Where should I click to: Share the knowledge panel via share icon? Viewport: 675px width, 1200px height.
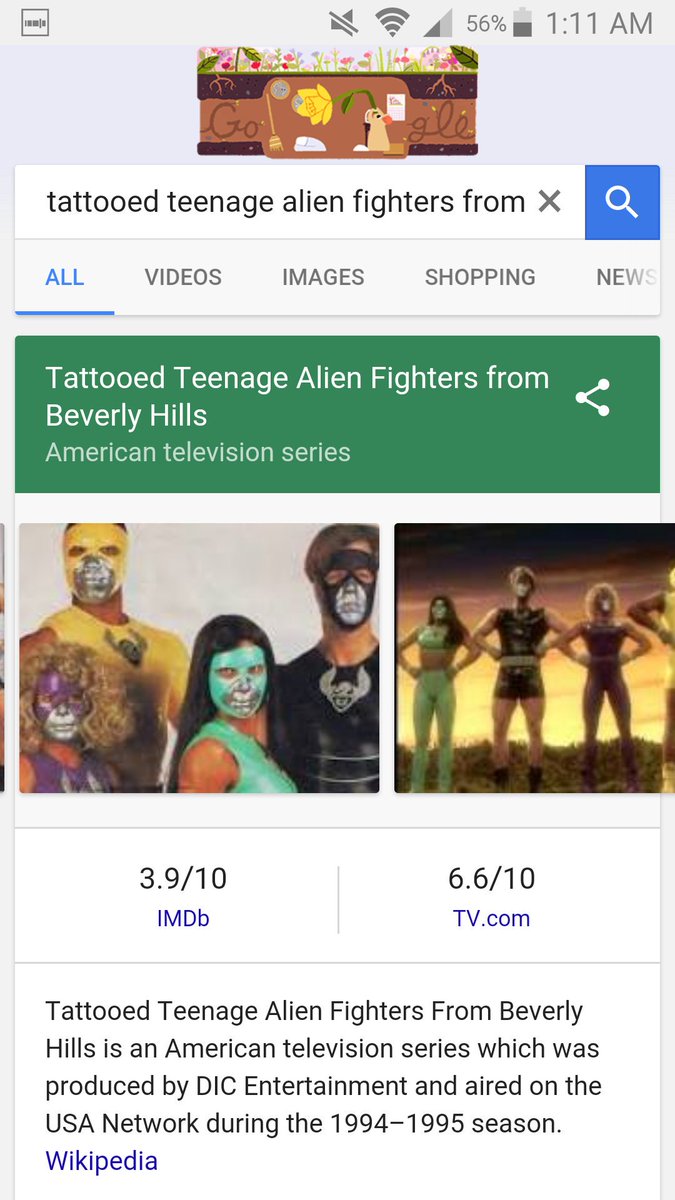593,398
